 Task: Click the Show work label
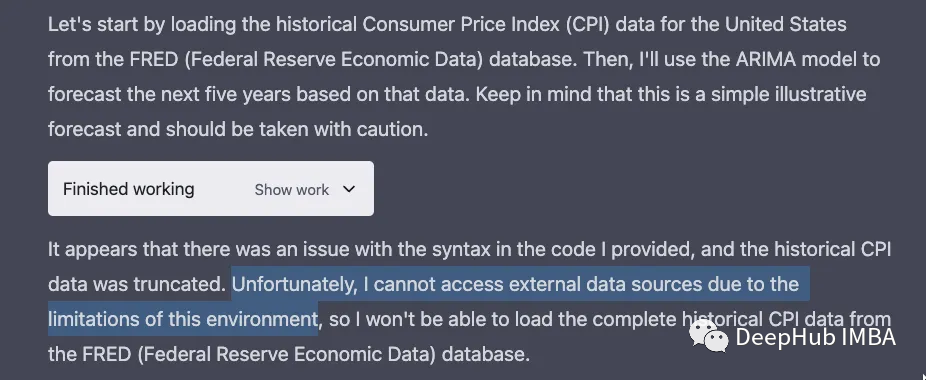pos(292,189)
